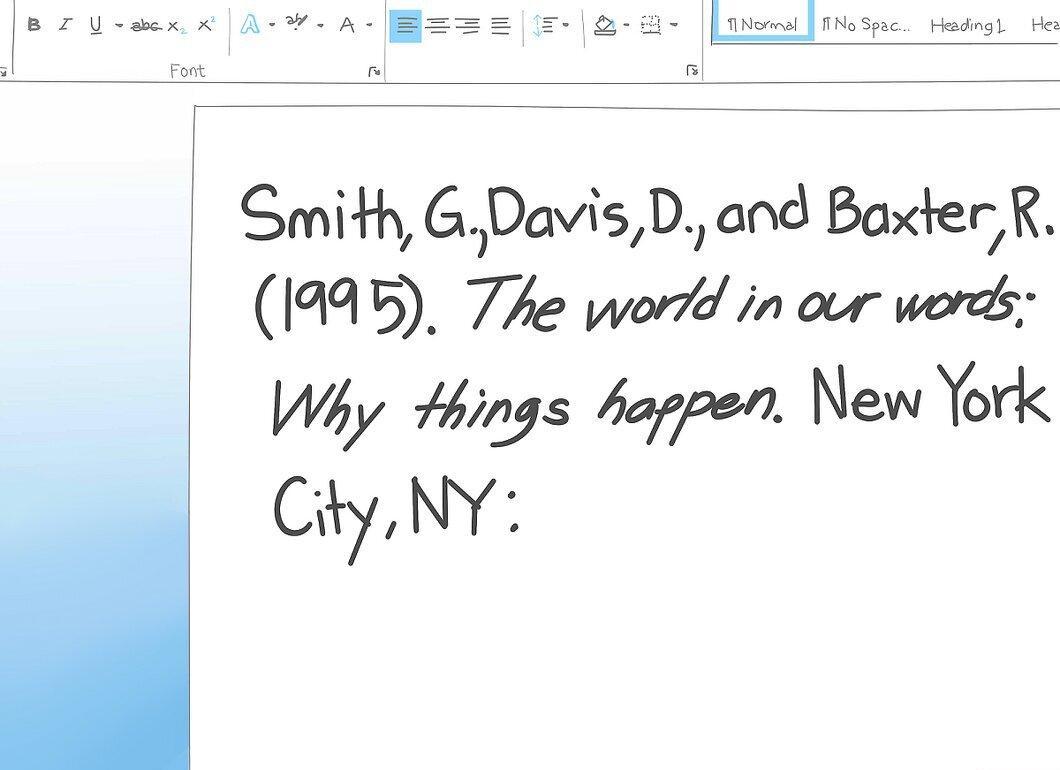This screenshot has width=1060, height=770.
Task: Open Text Effects letter A icon
Action: click(250, 25)
